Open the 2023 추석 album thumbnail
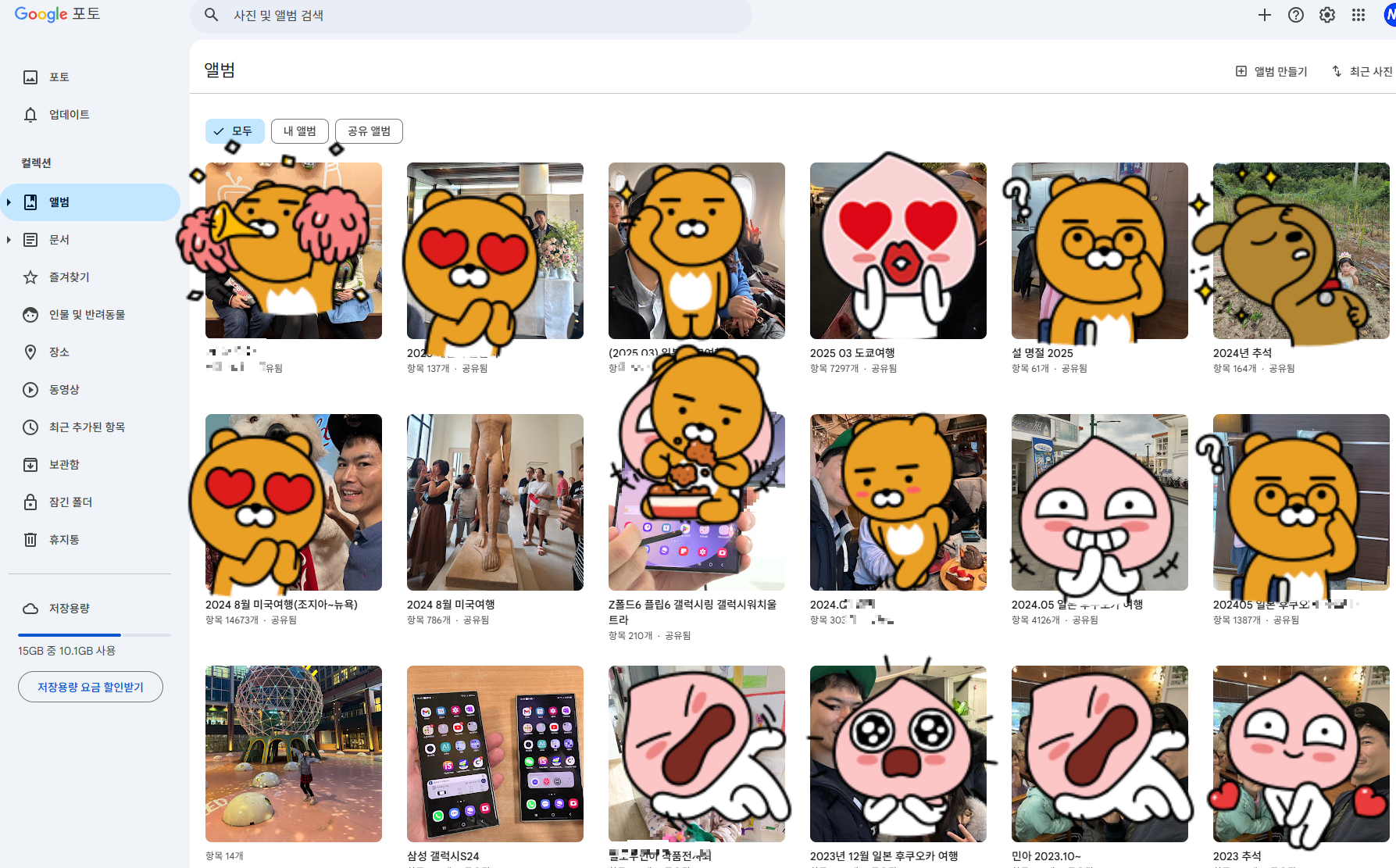Image resolution: width=1396 pixels, height=868 pixels. [1301, 754]
